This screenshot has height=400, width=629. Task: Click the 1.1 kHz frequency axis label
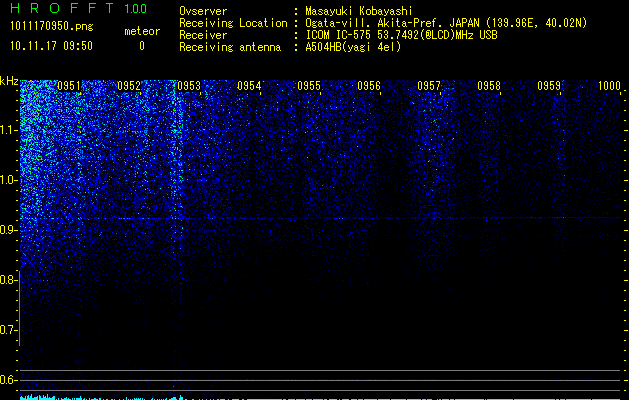pos(8,130)
